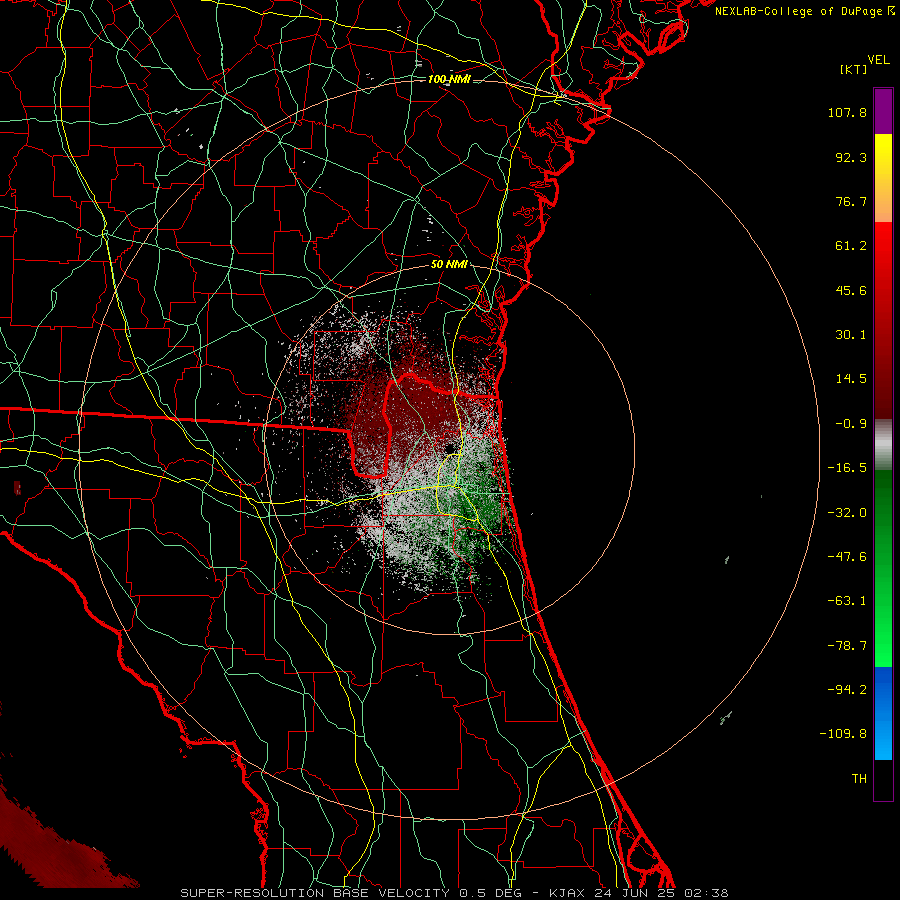The height and width of the screenshot is (900, 900).
Task: Click the -78.7 velocity scale value
Action: [847, 646]
